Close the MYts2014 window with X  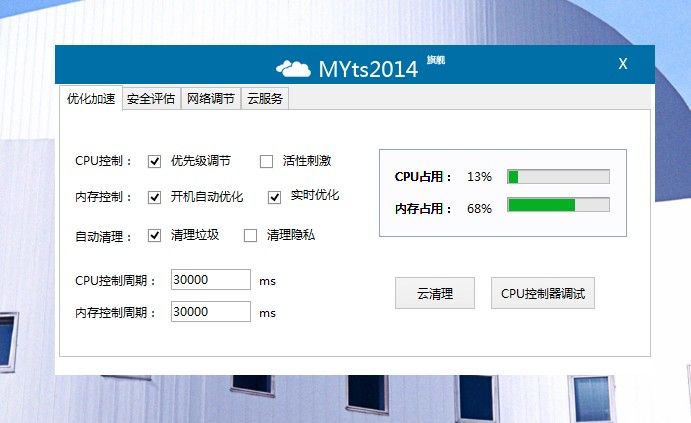point(623,64)
